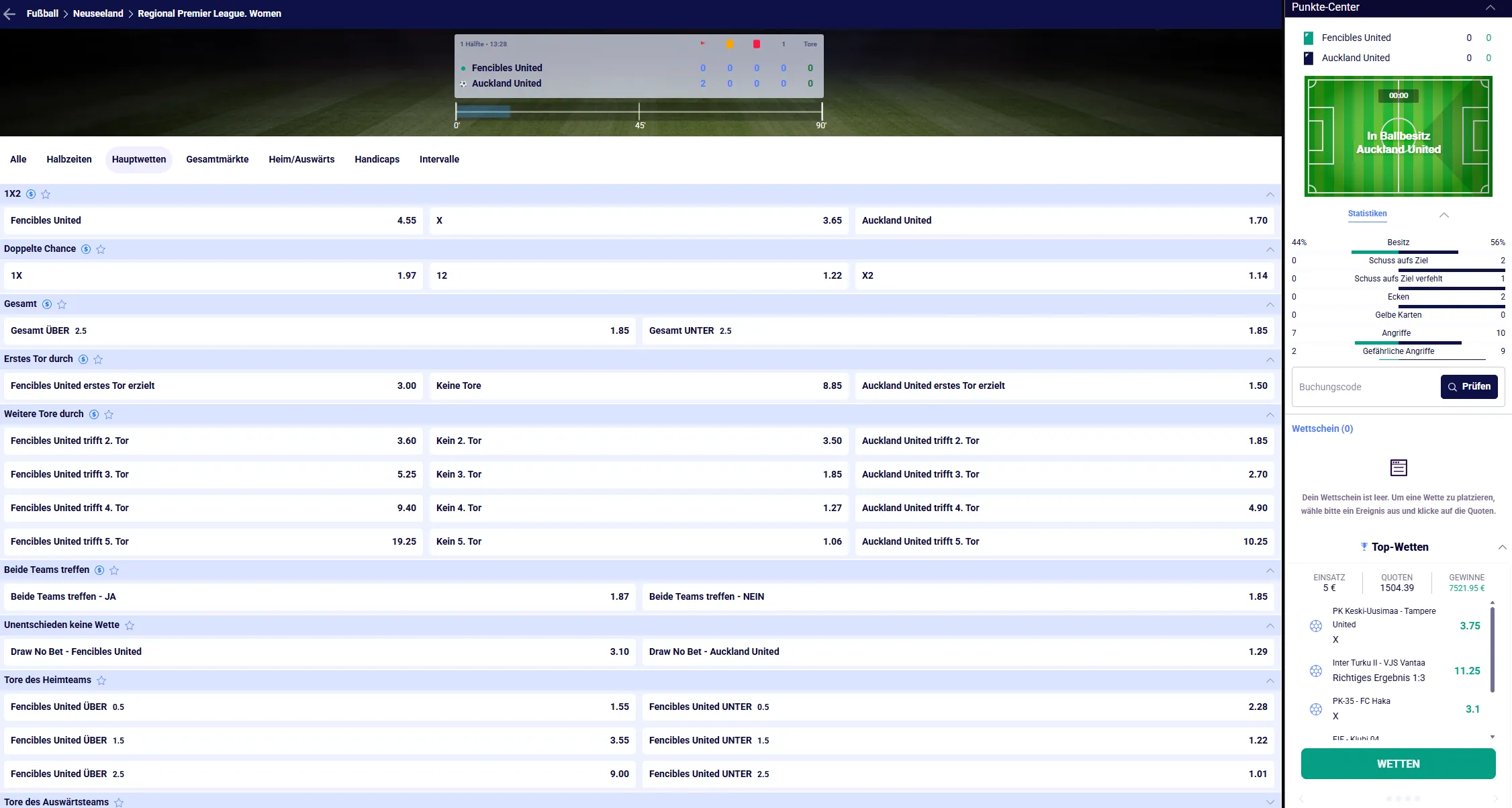1512x808 pixels.
Task: Star the Erstes Tor durch market
Action: (98, 359)
